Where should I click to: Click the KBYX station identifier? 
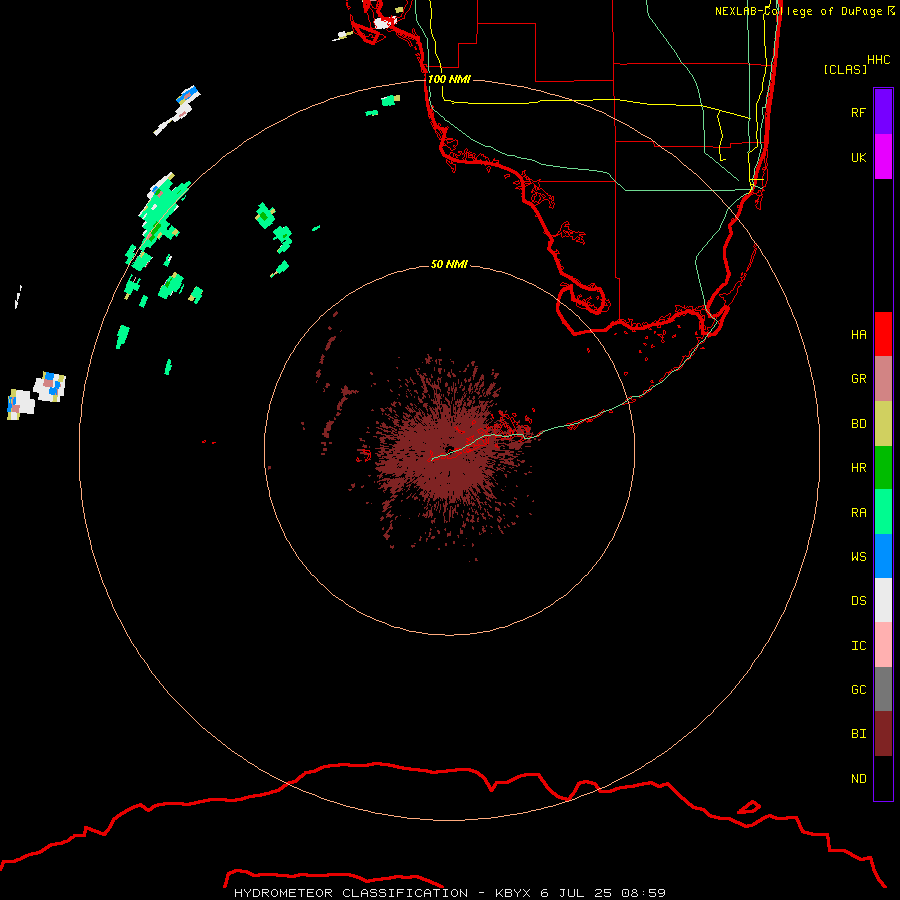[x=512, y=893]
